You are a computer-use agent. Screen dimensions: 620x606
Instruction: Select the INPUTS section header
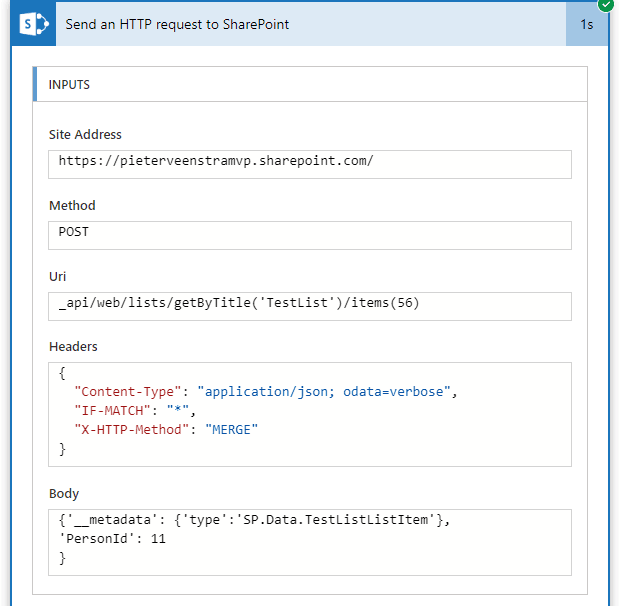[310, 84]
